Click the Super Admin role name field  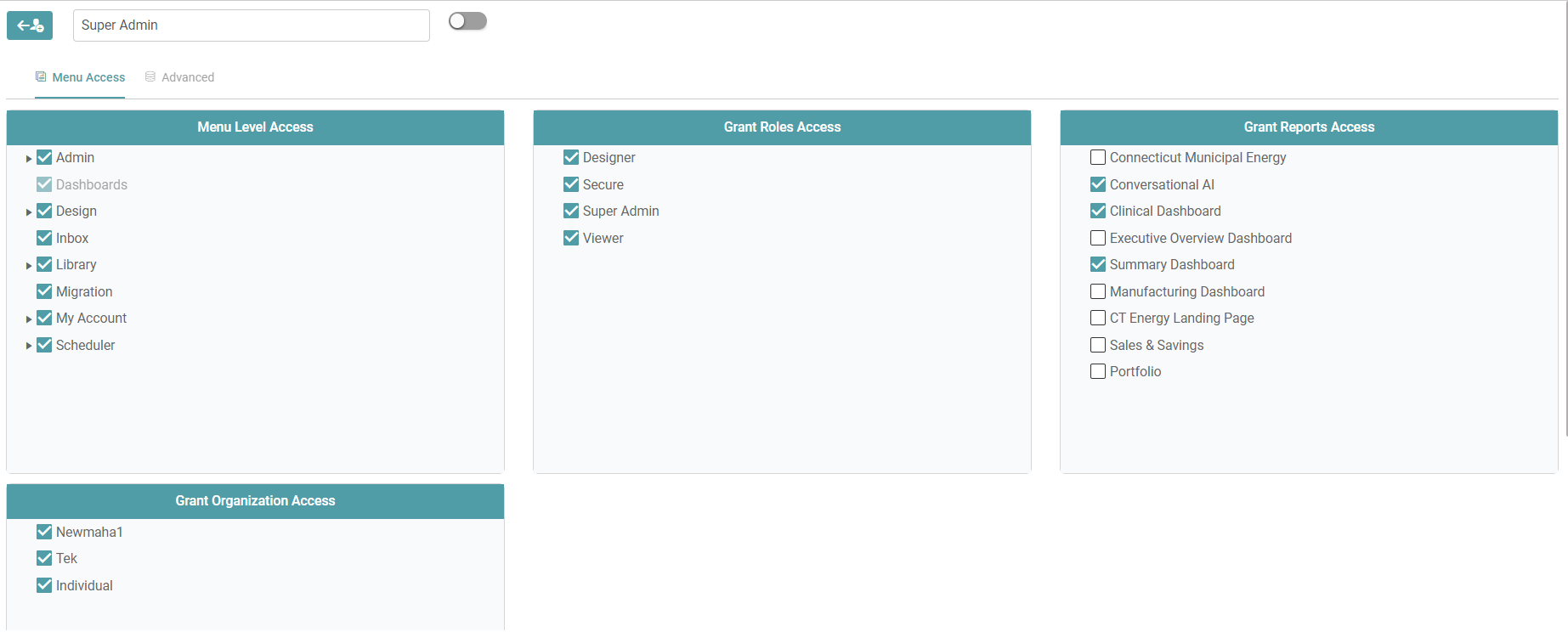coord(251,25)
